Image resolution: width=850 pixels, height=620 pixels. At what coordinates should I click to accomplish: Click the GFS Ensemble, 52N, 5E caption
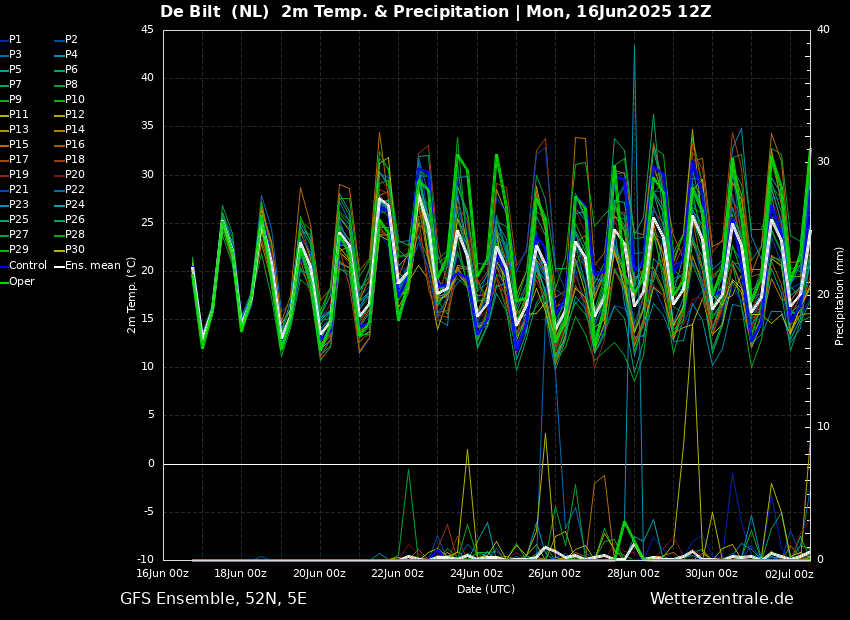pyautogui.click(x=213, y=599)
